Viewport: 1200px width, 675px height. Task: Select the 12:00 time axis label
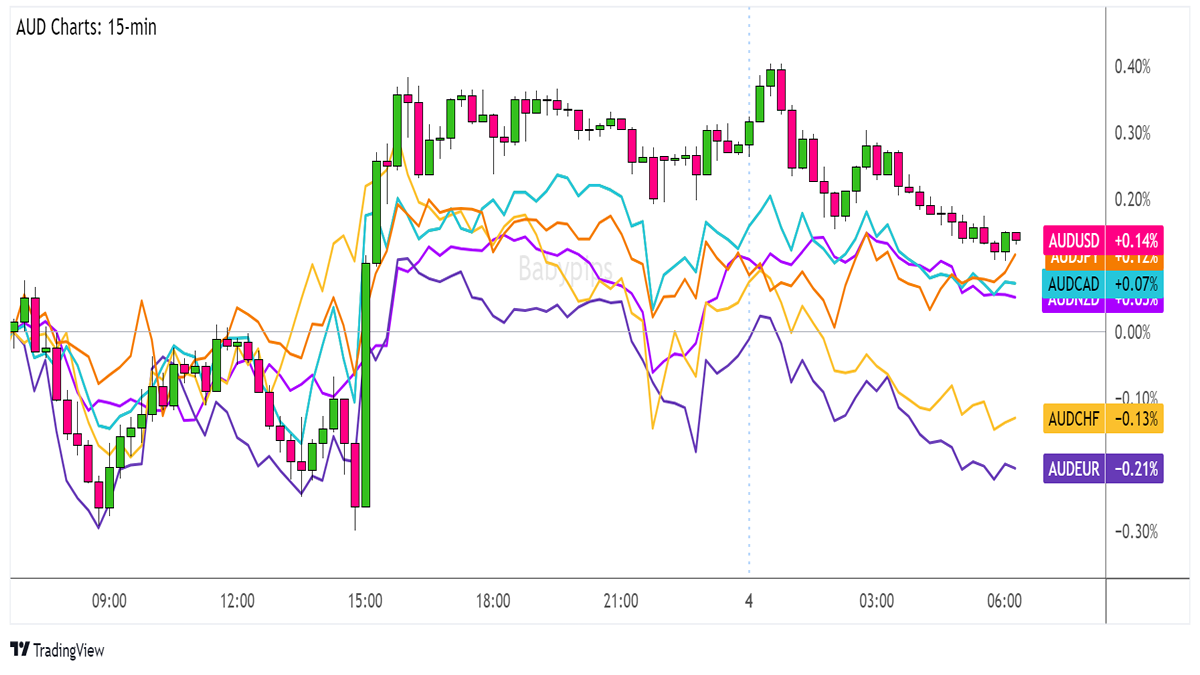tap(237, 601)
